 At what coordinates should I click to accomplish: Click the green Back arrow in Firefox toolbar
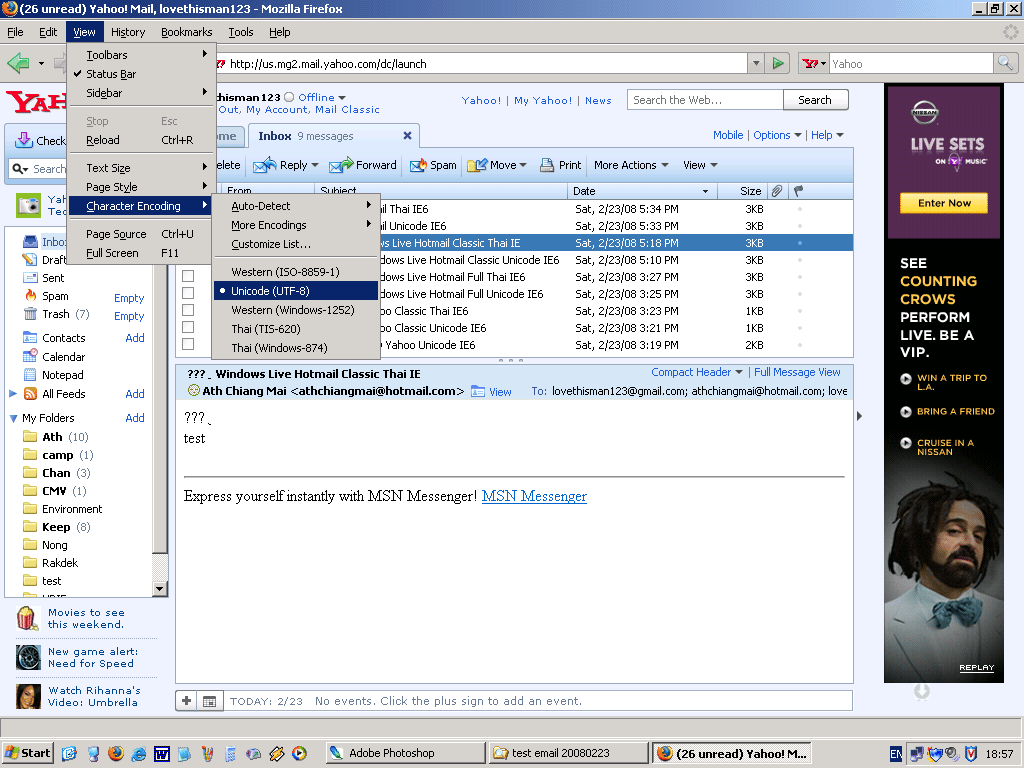click(18, 63)
